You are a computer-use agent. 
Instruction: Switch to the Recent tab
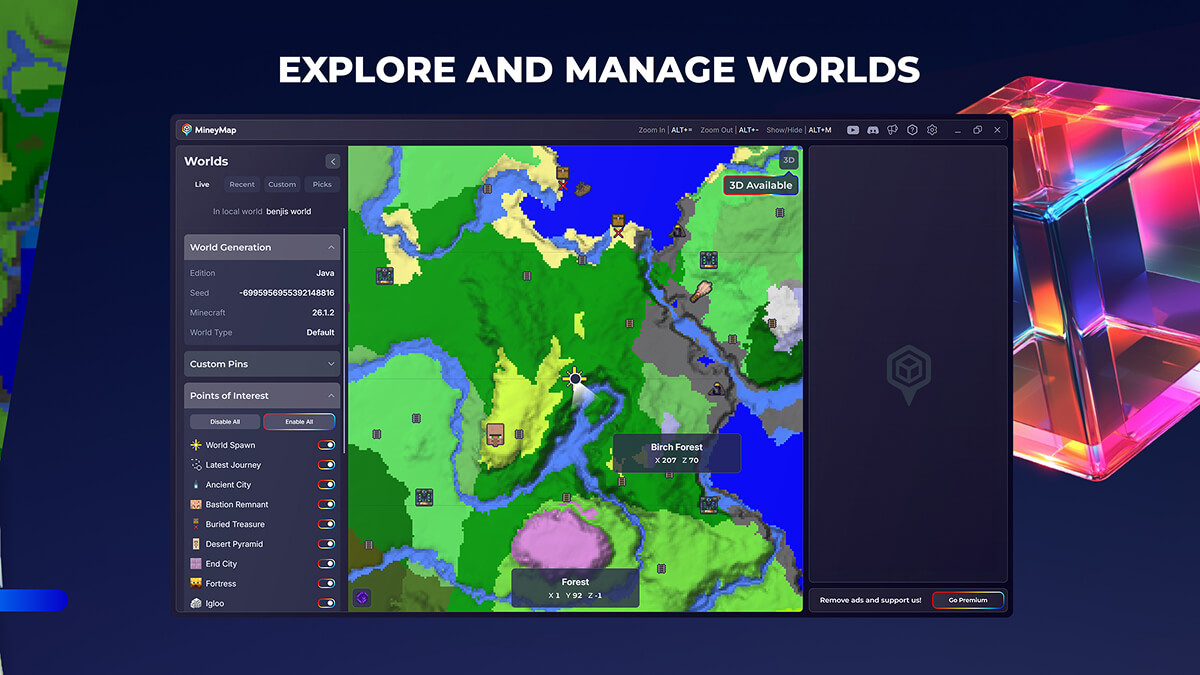click(242, 184)
